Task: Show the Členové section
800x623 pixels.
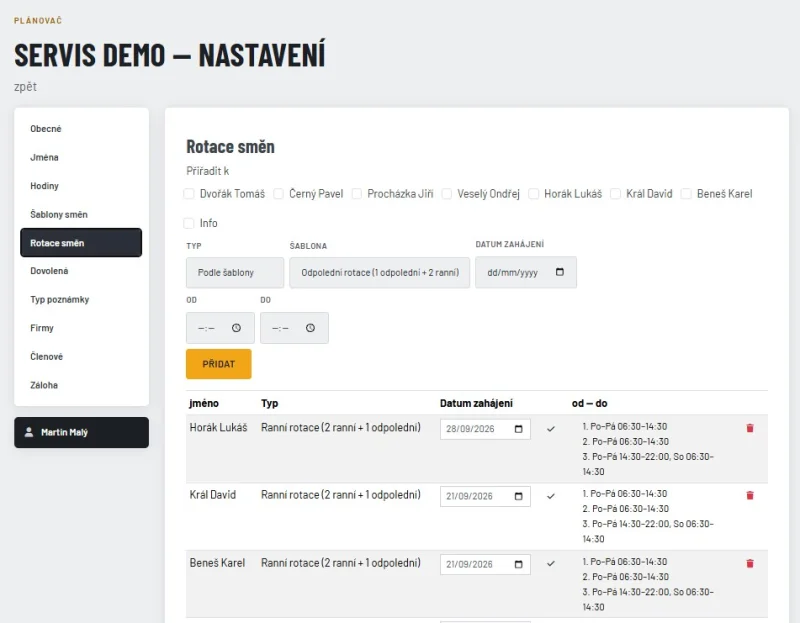Action: click(x=81, y=357)
